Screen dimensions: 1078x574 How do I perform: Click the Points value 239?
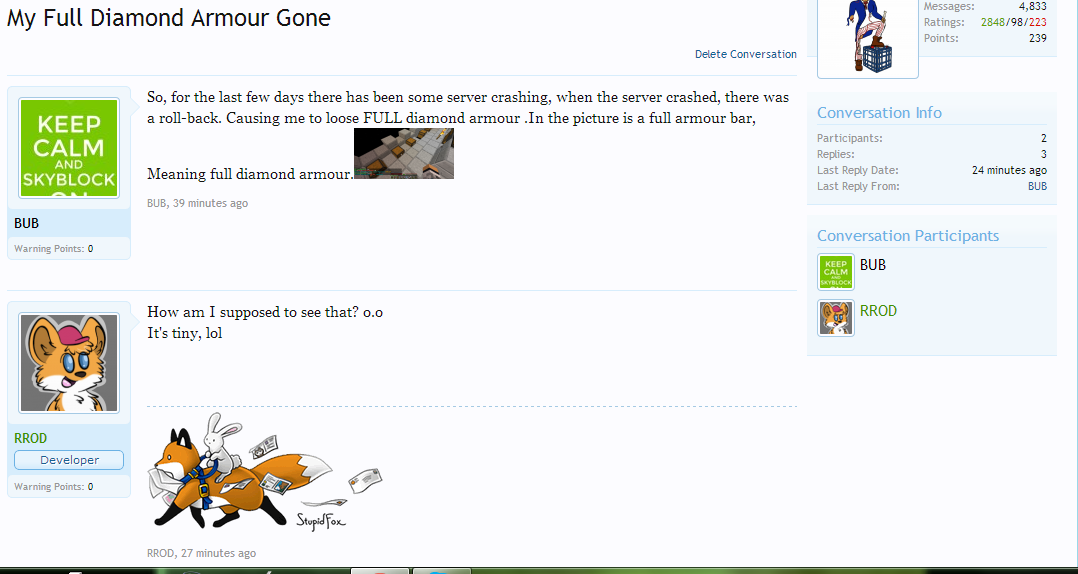tap(1037, 38)
